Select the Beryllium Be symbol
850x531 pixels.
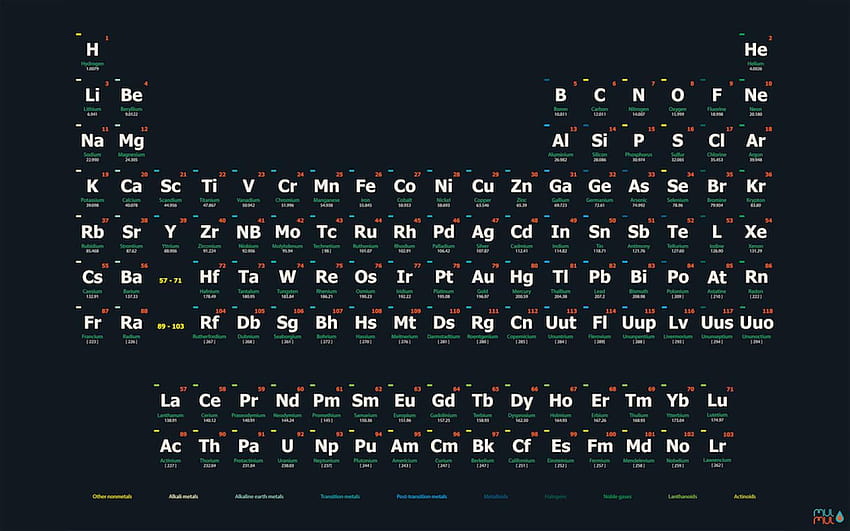[132, 95]
